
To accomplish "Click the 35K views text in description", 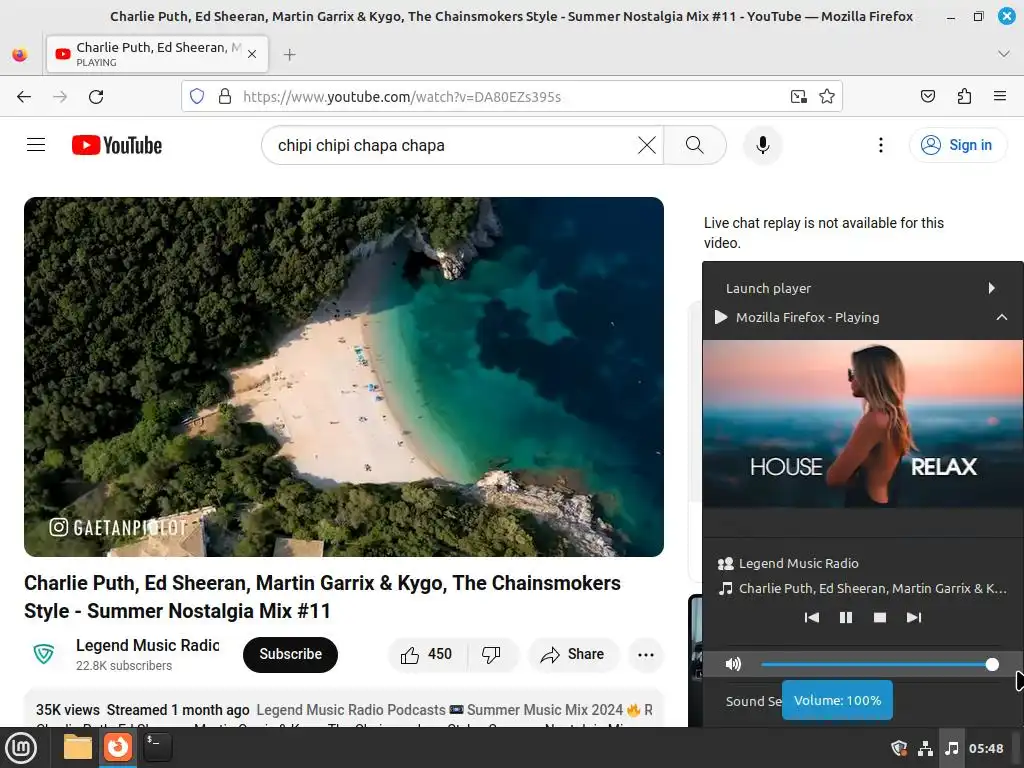I will [x=68, y=710].
